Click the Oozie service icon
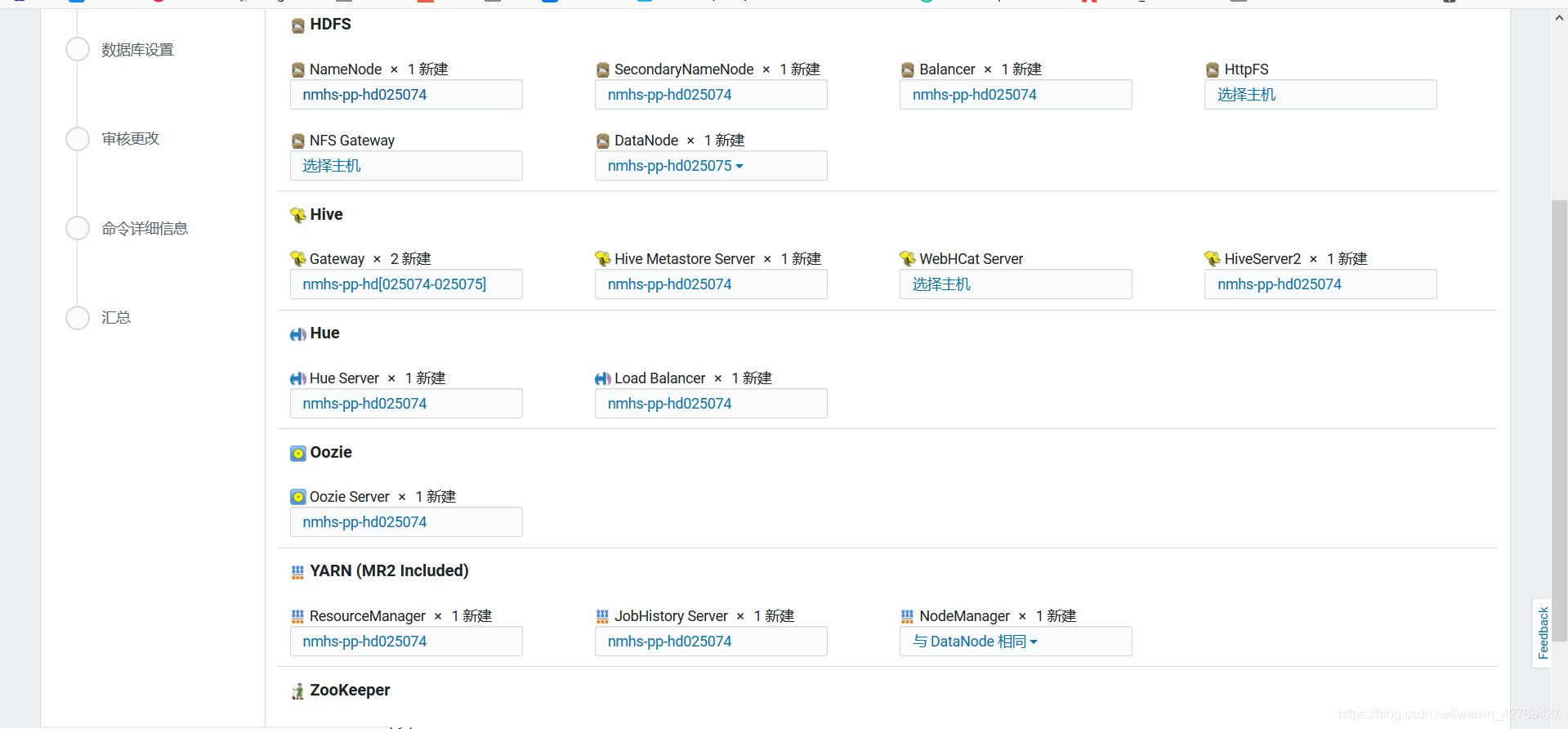The height and width of the screenshot is (729, 1568). click(x=298, y=454)
